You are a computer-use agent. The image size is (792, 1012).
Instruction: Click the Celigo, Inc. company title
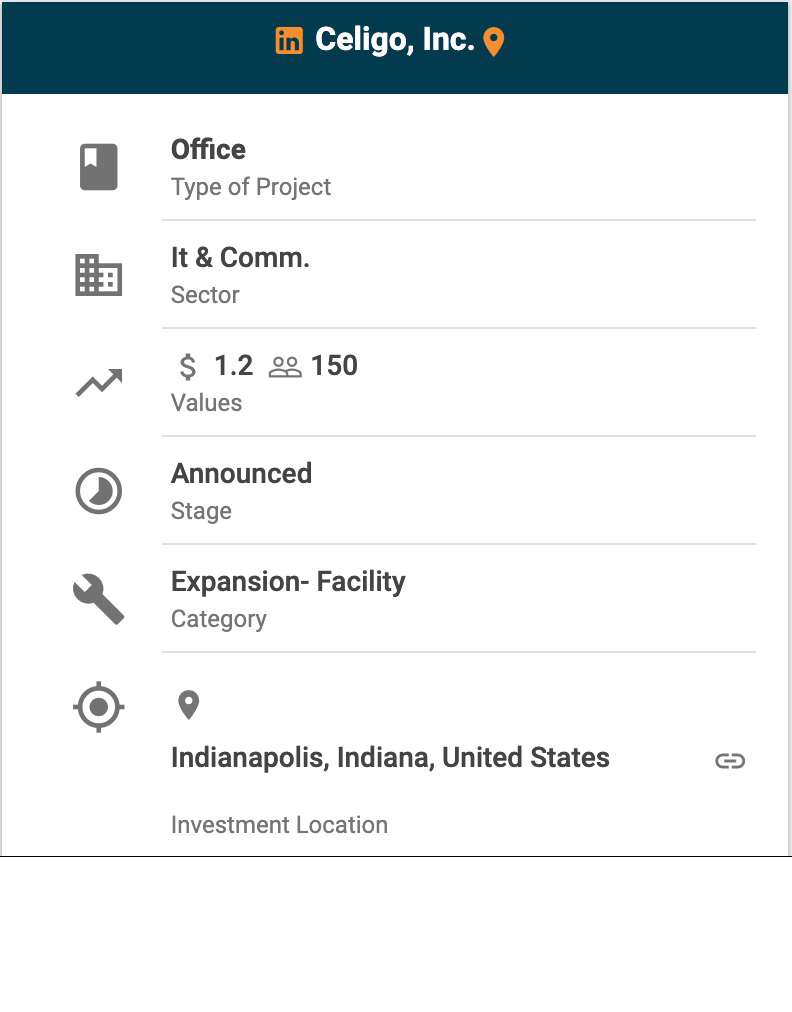[394, 40]
